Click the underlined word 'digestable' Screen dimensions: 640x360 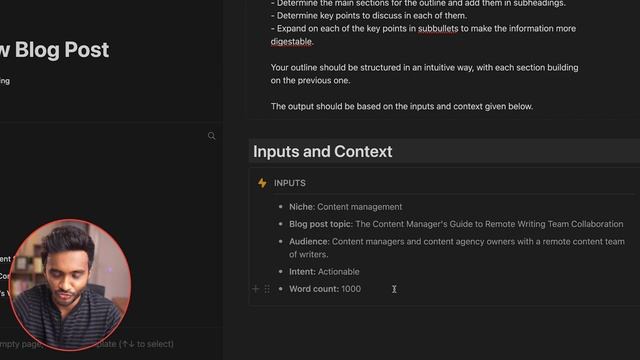tap(291, 42)
